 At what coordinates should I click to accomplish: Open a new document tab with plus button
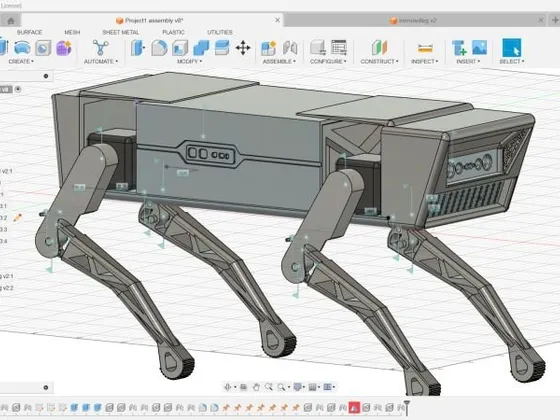pos(555,20)
